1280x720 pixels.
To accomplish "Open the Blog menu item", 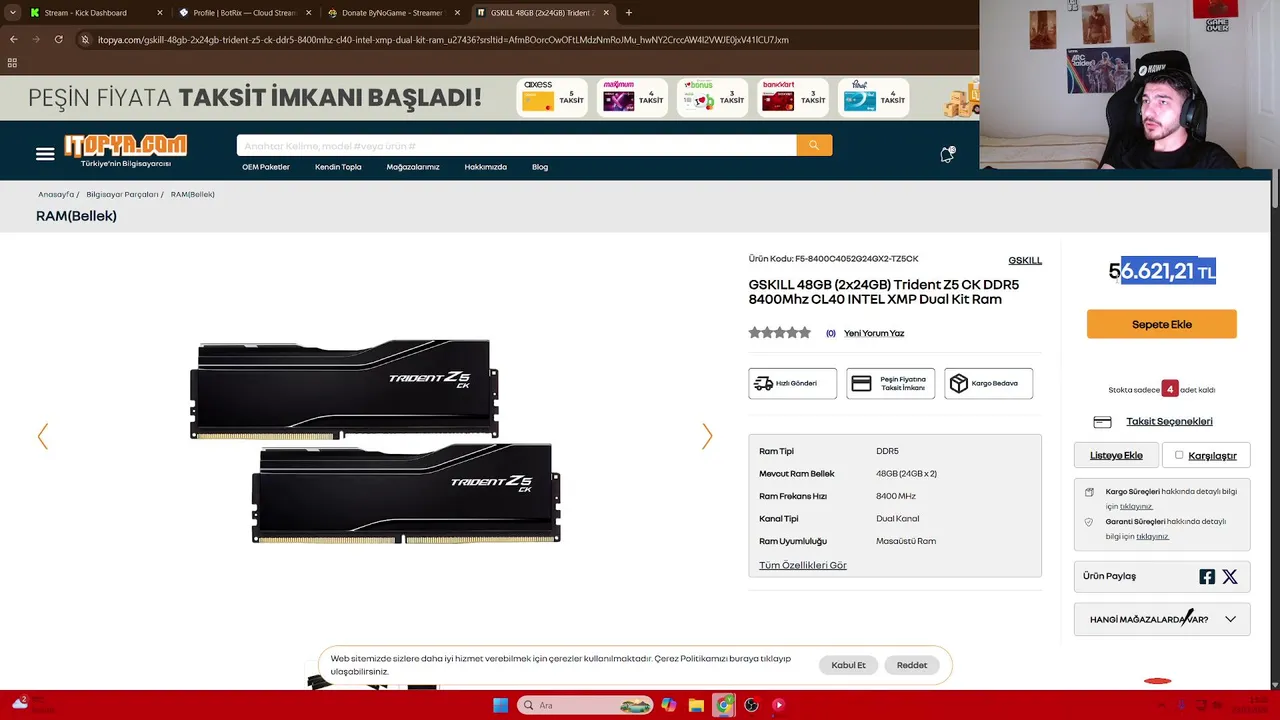I will click(540, 167).
